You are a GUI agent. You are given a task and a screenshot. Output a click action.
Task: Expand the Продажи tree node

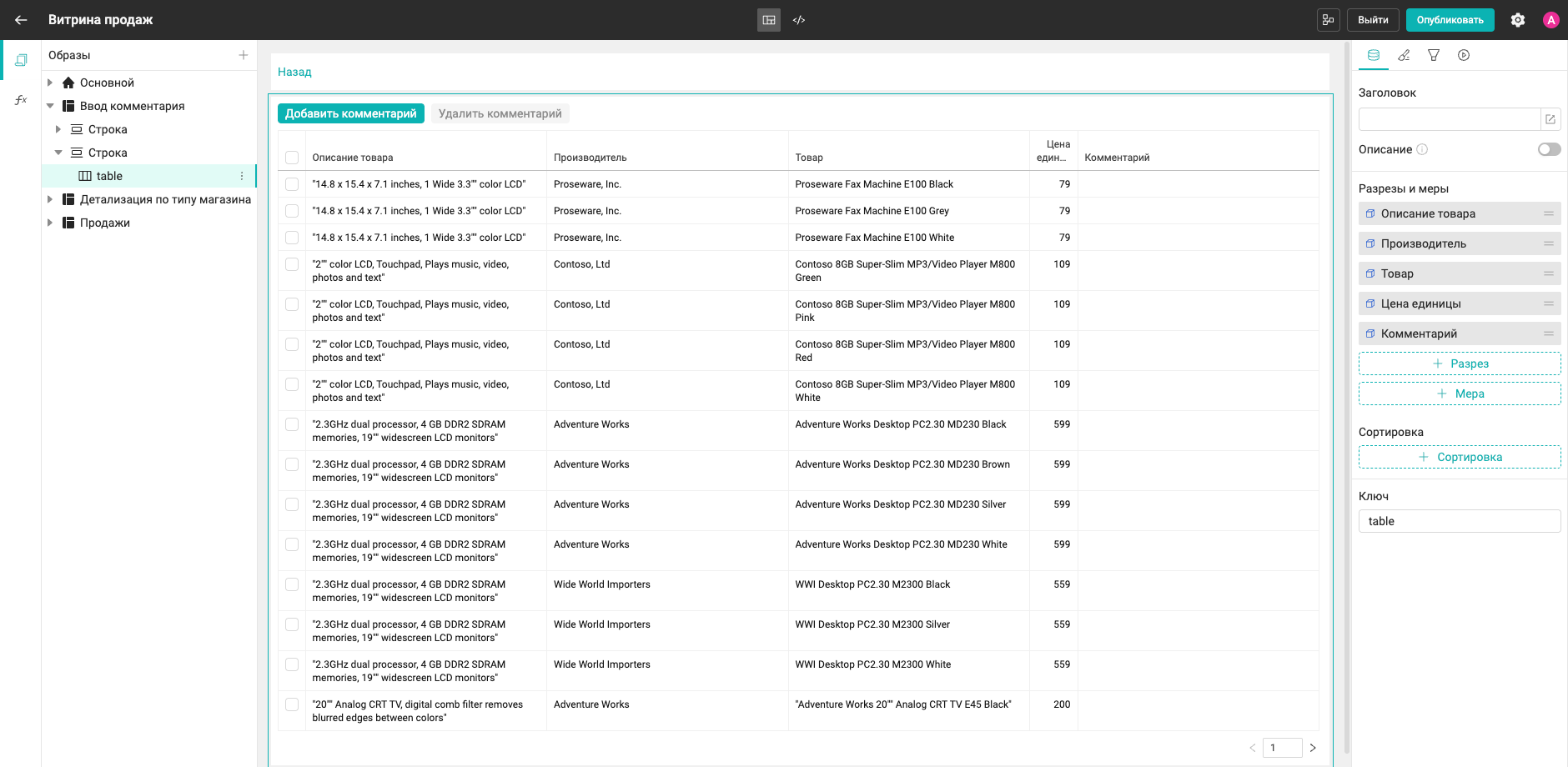50,223
